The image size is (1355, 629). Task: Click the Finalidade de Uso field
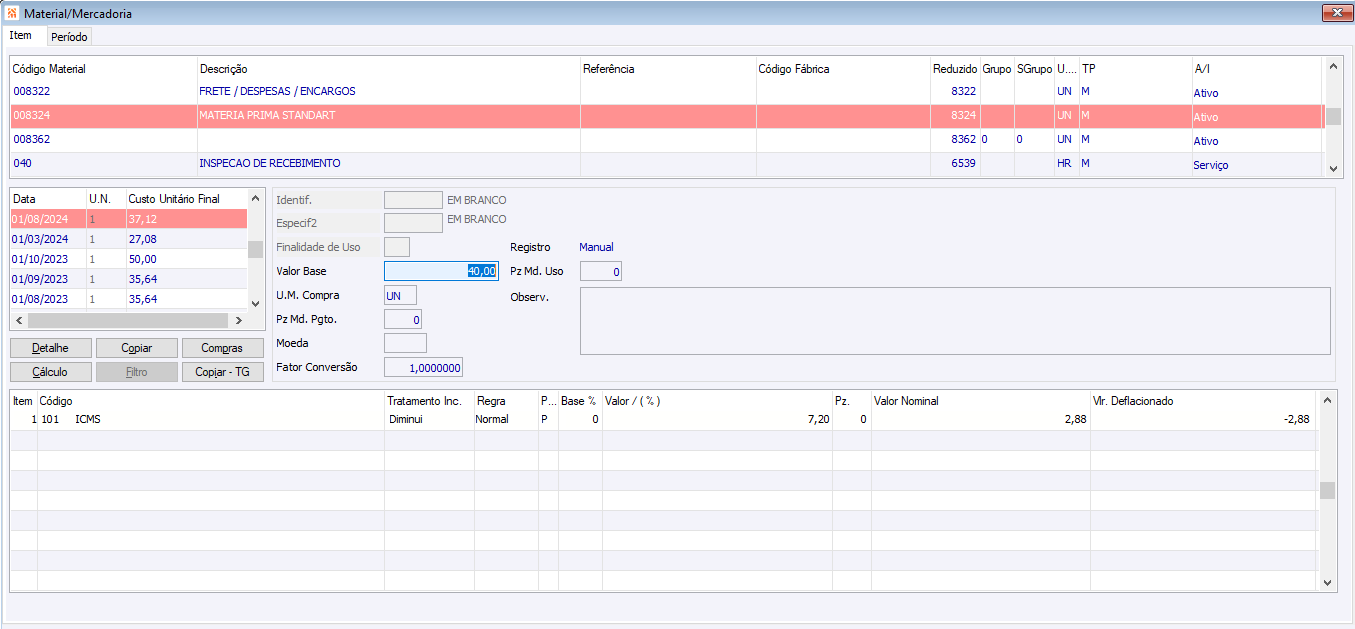(x=397, y=247)
